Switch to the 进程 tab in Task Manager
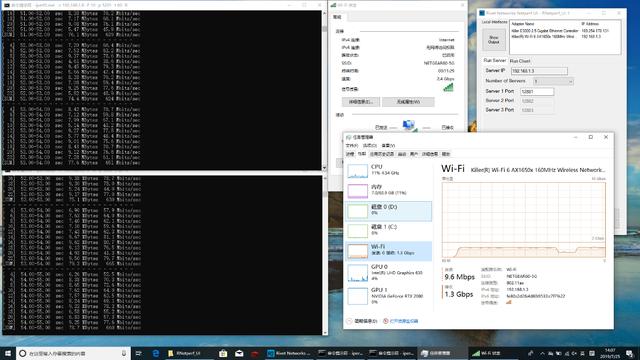 click(x=350, y=154)
